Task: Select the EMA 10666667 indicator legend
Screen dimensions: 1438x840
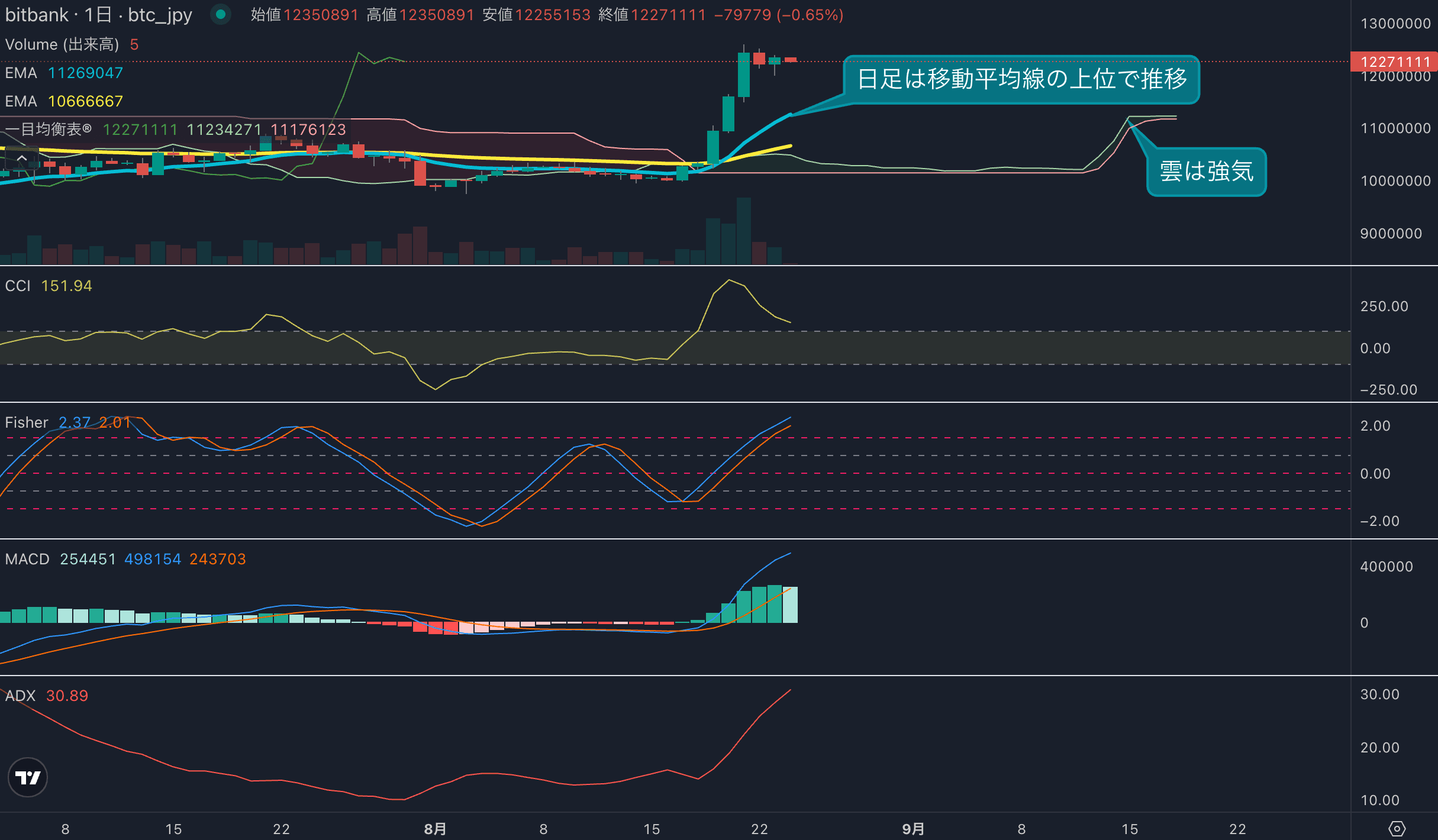Action: point(64,101)
